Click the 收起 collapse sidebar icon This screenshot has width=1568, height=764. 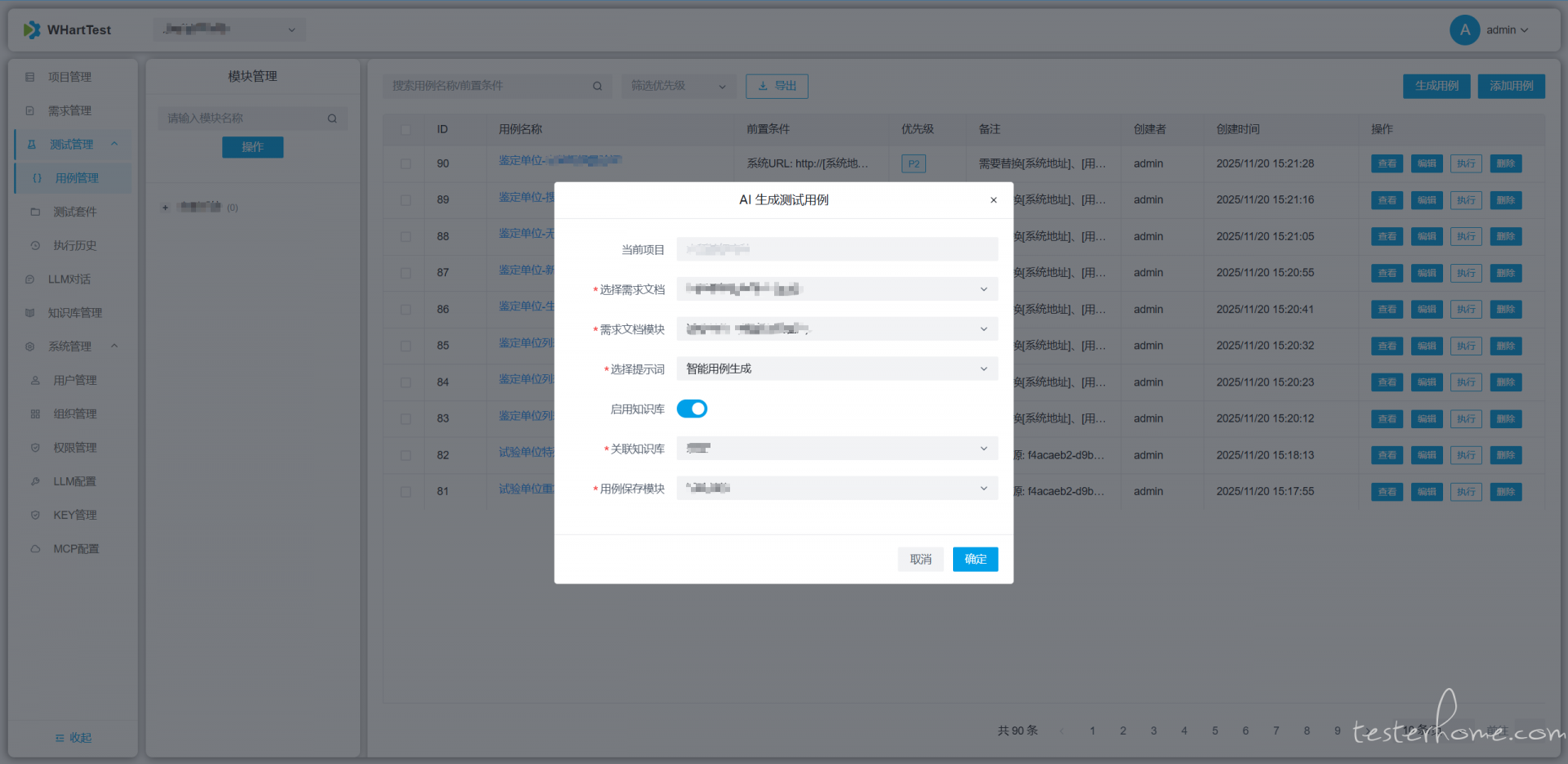pyautogui.click(x=60, y=738)
